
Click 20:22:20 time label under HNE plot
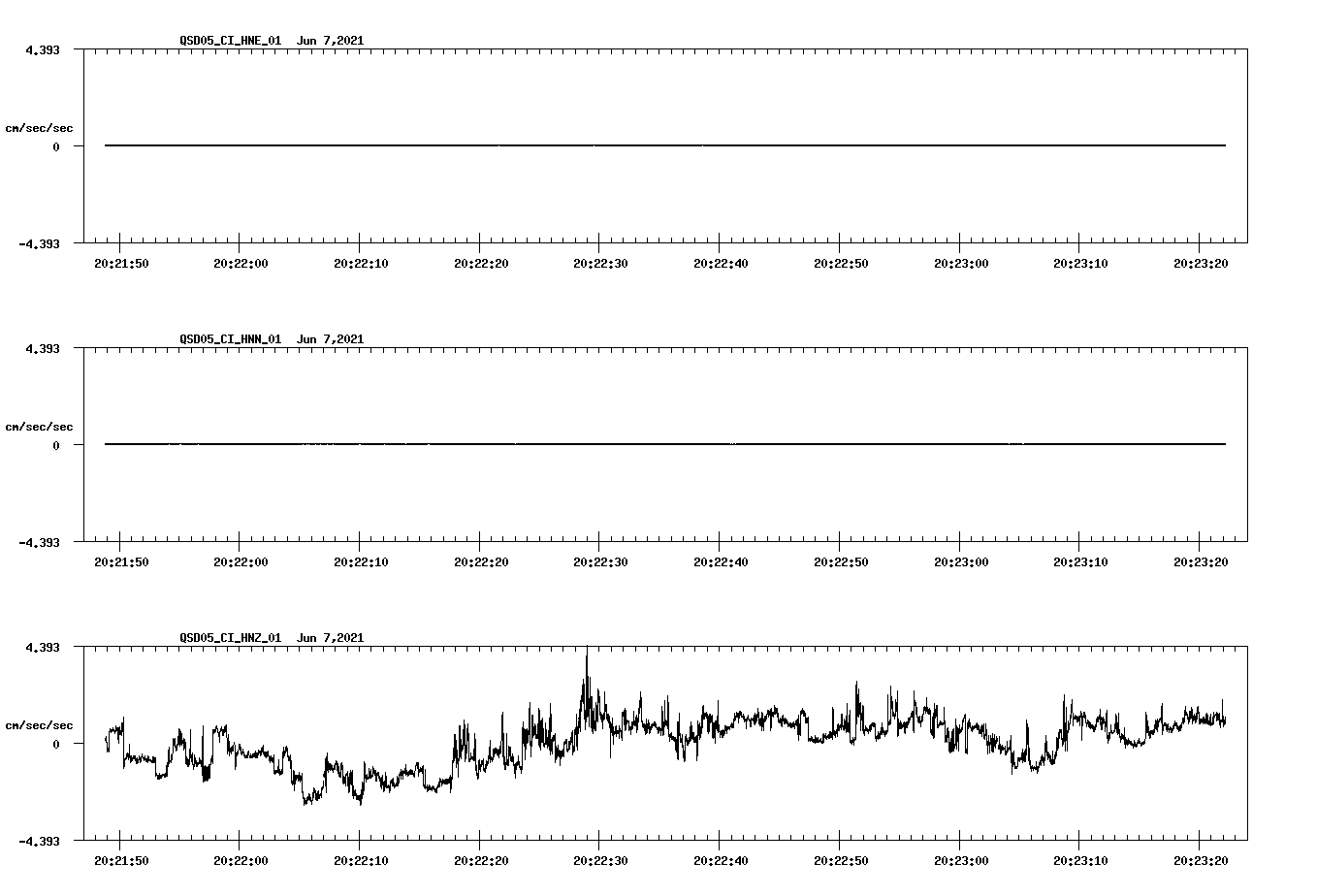tap(481, 263)
